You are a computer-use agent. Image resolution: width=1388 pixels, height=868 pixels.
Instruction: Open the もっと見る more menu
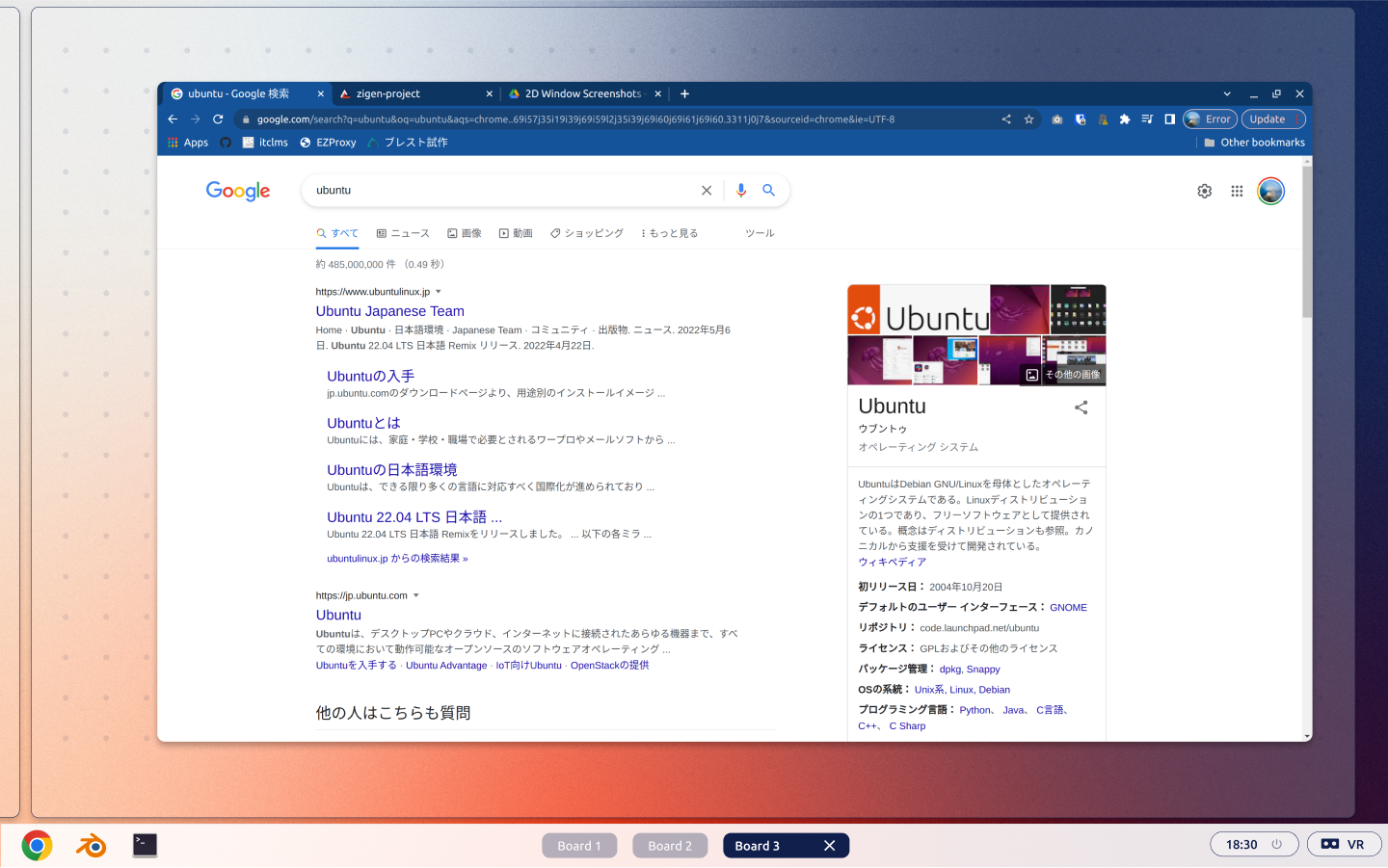coord(669,233)
